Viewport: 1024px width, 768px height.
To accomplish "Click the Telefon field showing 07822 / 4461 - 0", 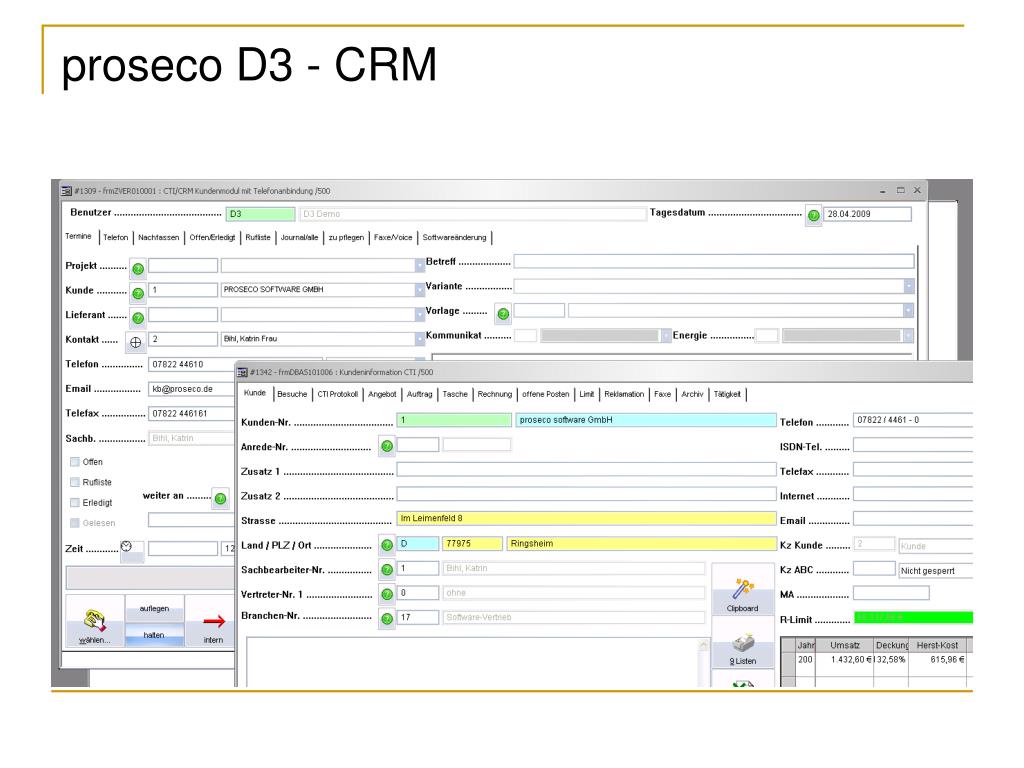I will (913, 420).
